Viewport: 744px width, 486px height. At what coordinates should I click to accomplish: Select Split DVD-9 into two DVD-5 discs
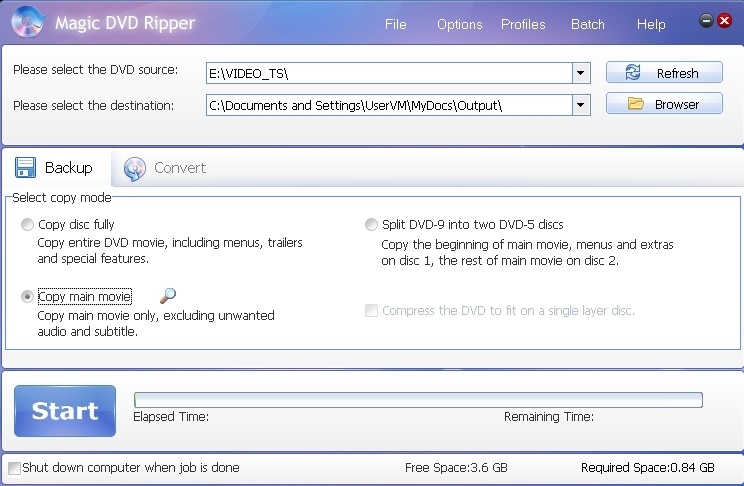coord(371,224)
